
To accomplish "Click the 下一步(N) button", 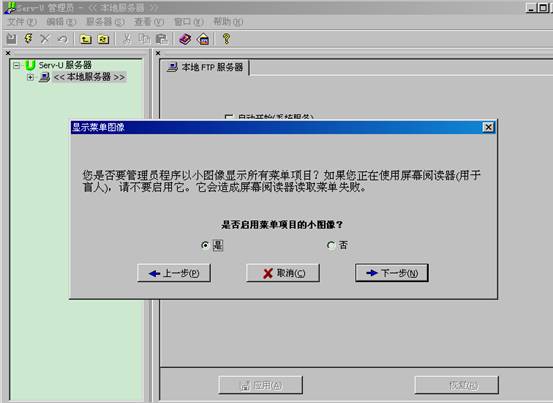I will tap(392, 273).
